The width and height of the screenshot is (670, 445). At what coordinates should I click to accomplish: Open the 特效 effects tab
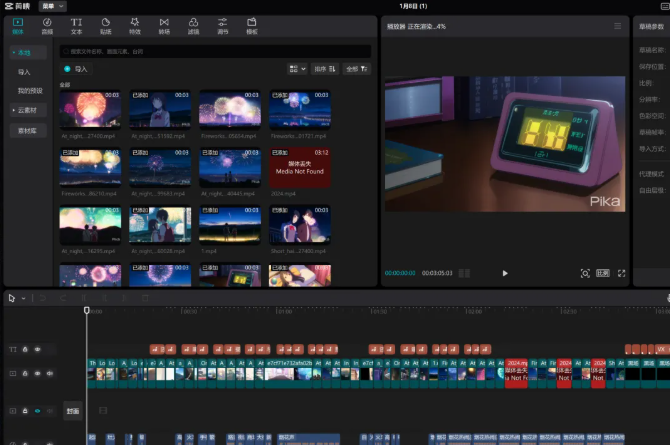pyautogui.click(x=135, y=26)
